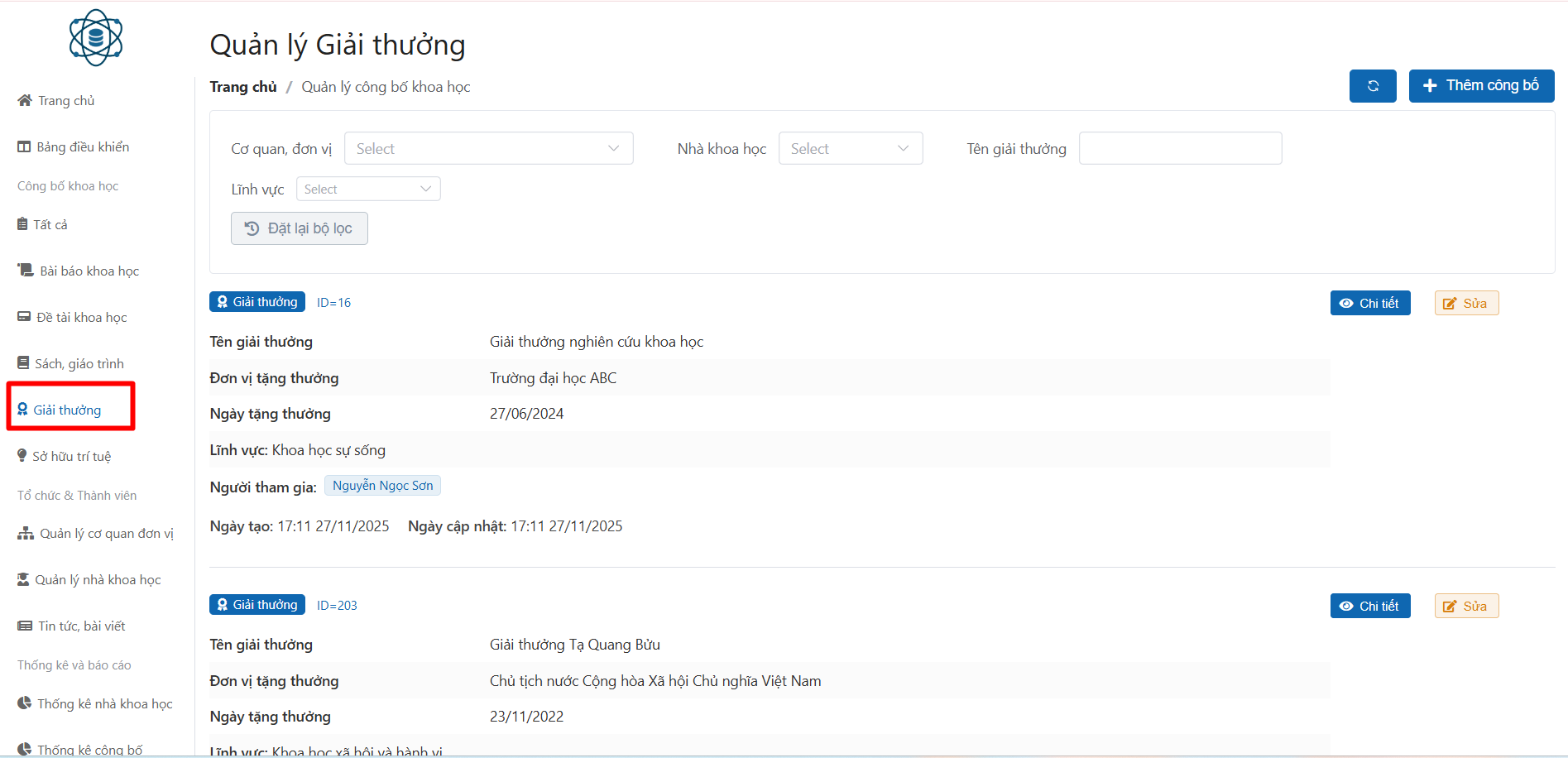The height and width of the screenshot is (758, 1568).
Task: Click the Nguyễn Ngọc Sơn participant tag
Action: (x=382, y=486)
